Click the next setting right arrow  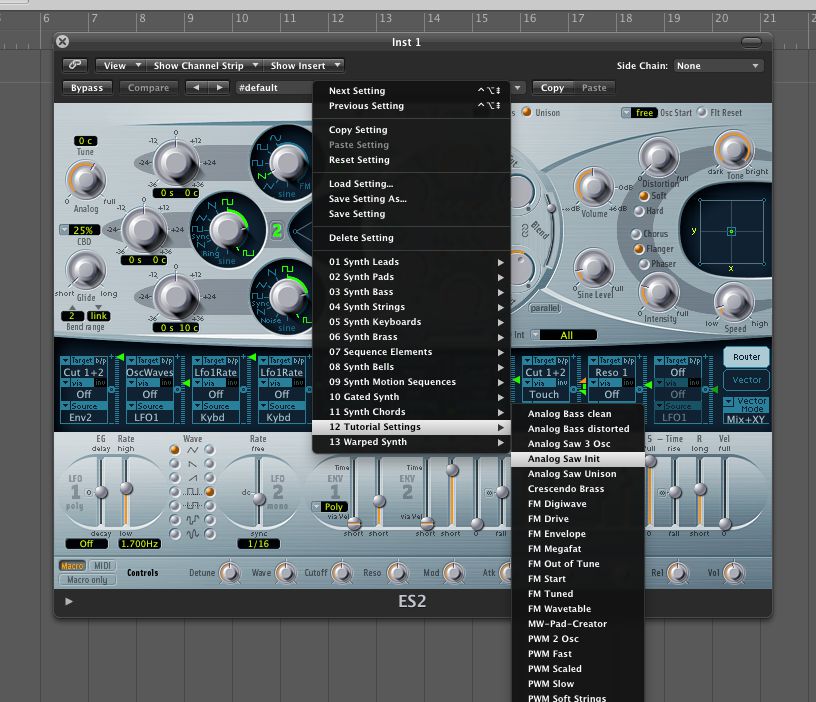point(219,87)
